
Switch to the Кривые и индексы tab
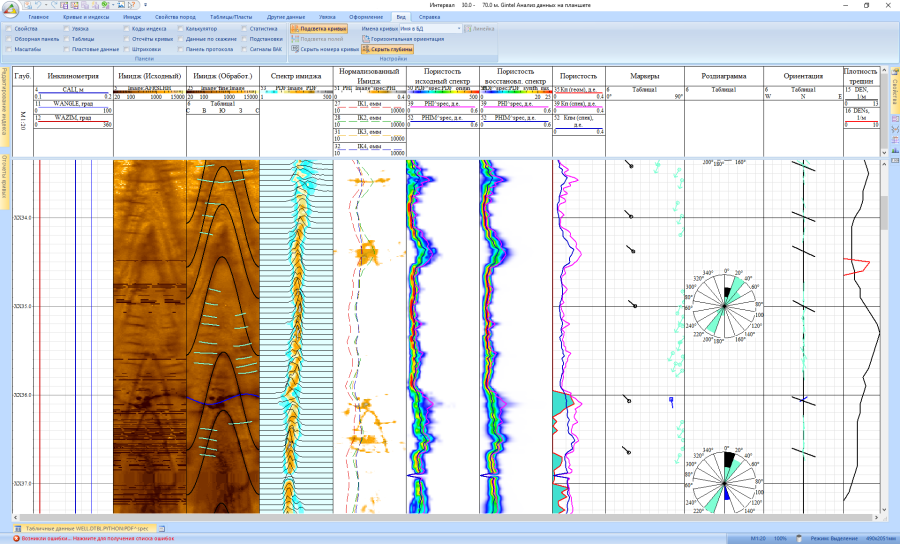(86, 17)
